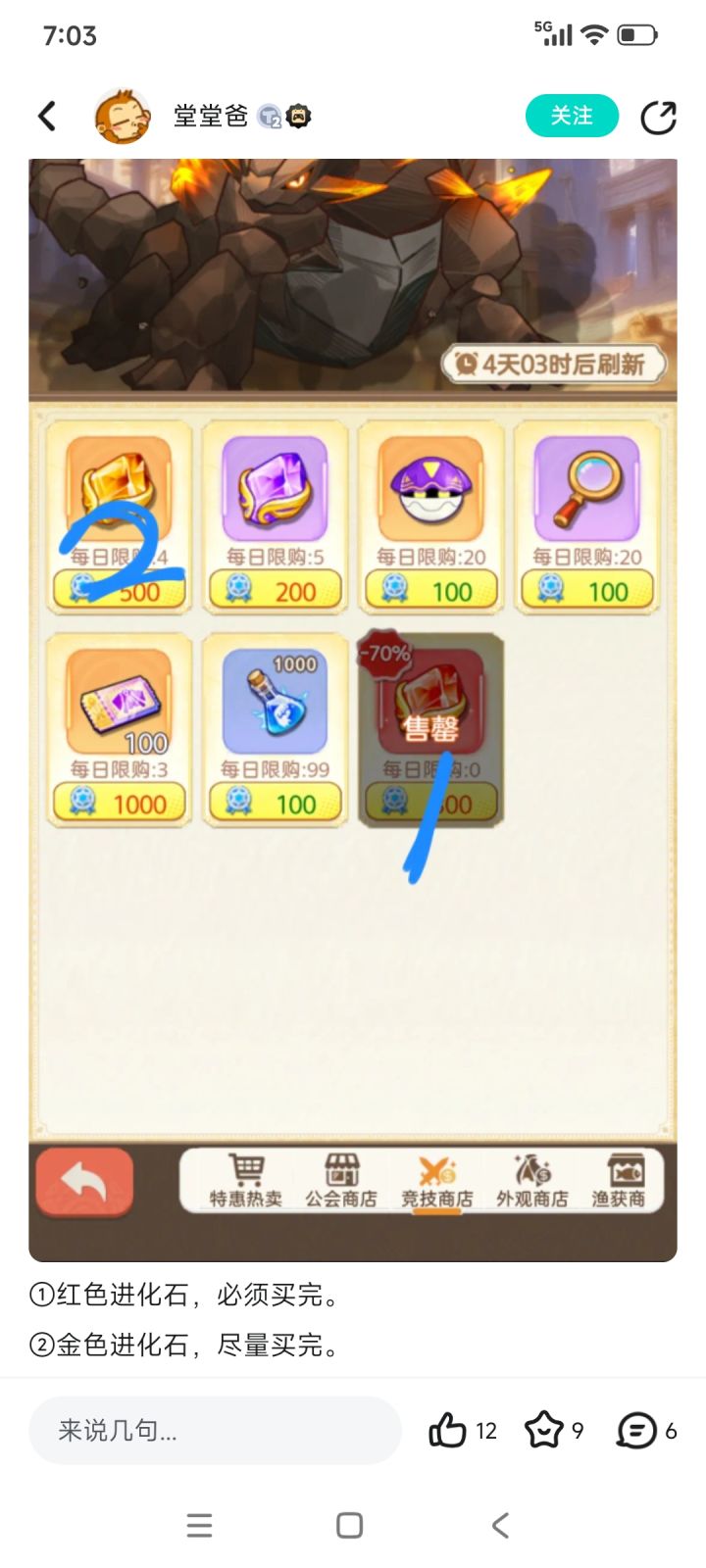This screenshot has height=1568, width=706.
Task: Tap the 来说几句 comment input field
Action: [215, 1431]
